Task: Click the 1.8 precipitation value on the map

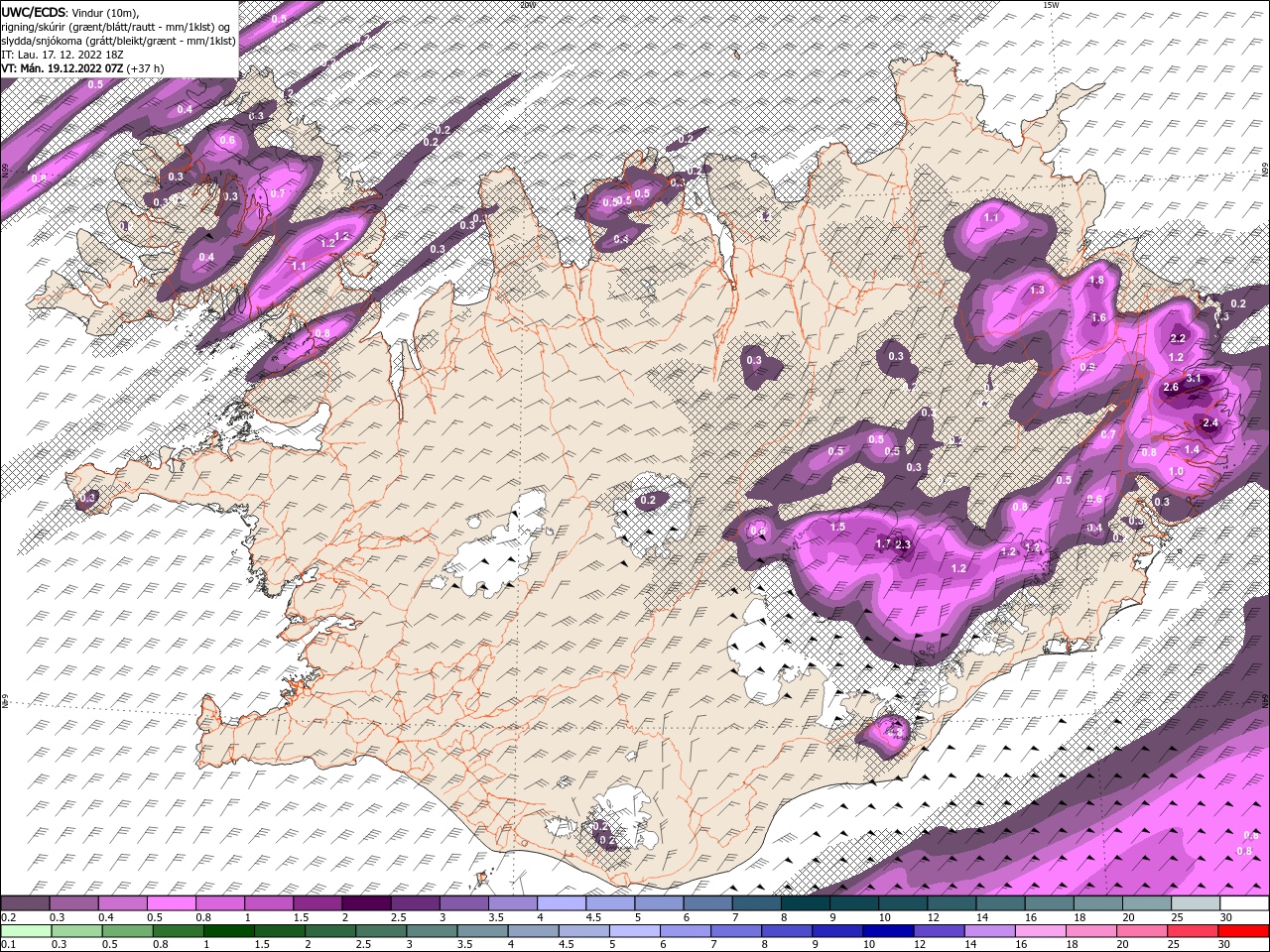Action: (x=1096, y=281)
